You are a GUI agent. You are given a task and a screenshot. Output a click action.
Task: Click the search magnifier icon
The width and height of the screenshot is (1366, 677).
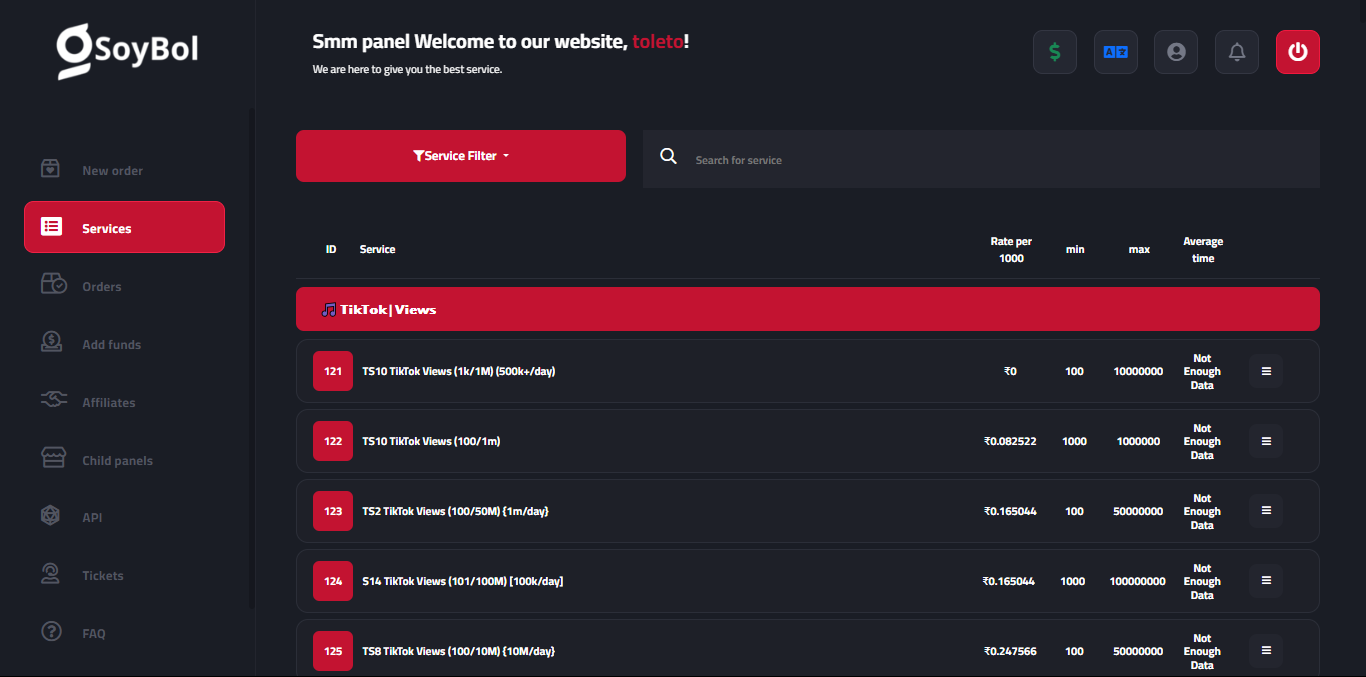pos(669,157)
